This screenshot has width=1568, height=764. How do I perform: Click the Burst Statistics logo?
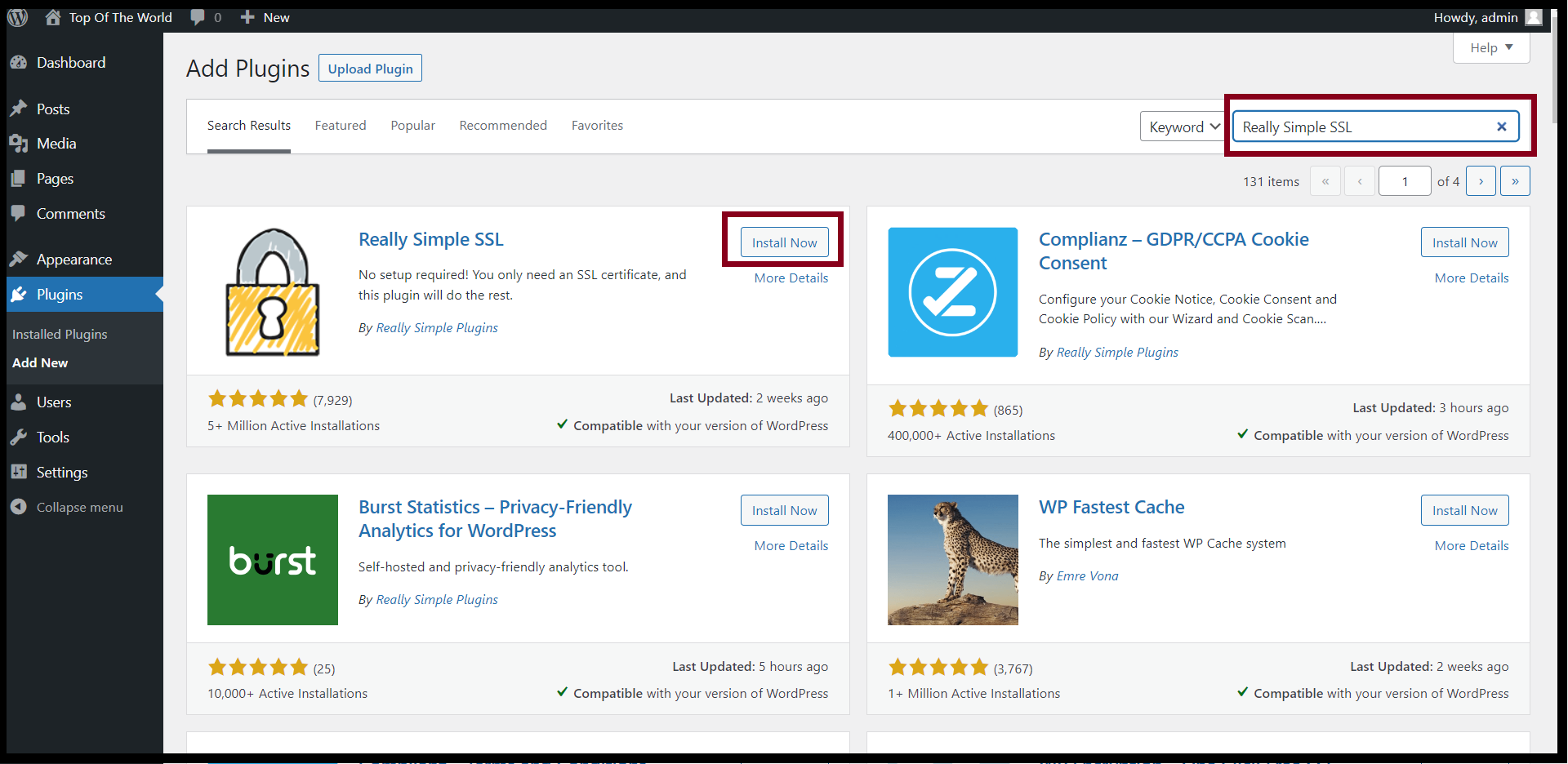coord(273,560)
